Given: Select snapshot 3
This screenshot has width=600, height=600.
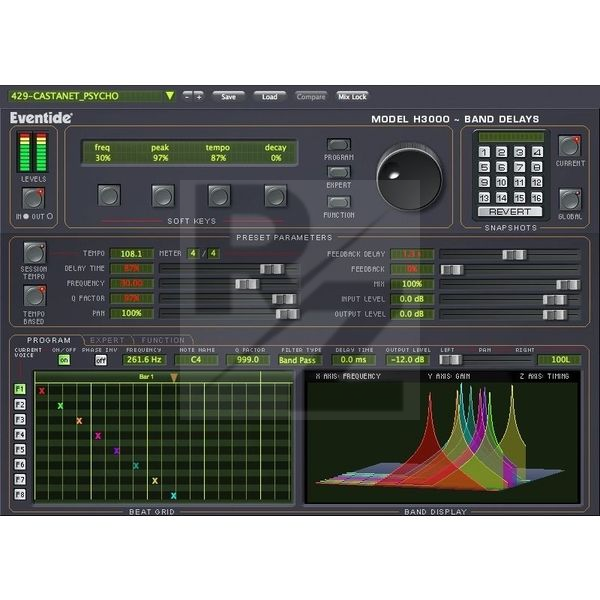Looking at the screenshot, I should [519, 152].
